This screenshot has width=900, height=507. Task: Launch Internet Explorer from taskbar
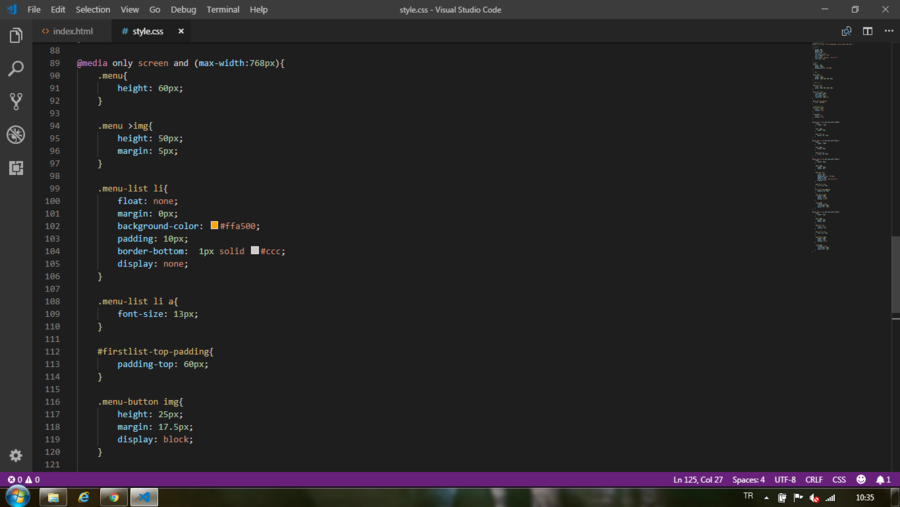tap(84, 497)
